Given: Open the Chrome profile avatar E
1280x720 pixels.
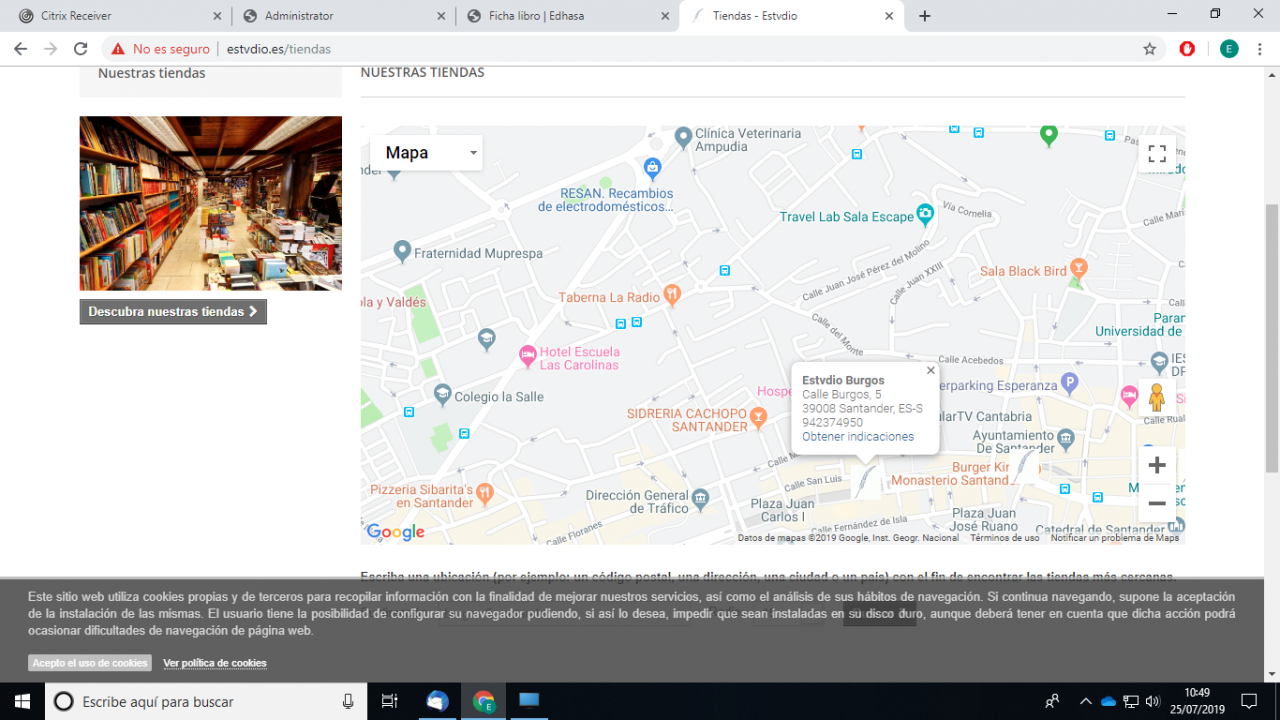Looking at the screenshot, I should coord(1229,49).
